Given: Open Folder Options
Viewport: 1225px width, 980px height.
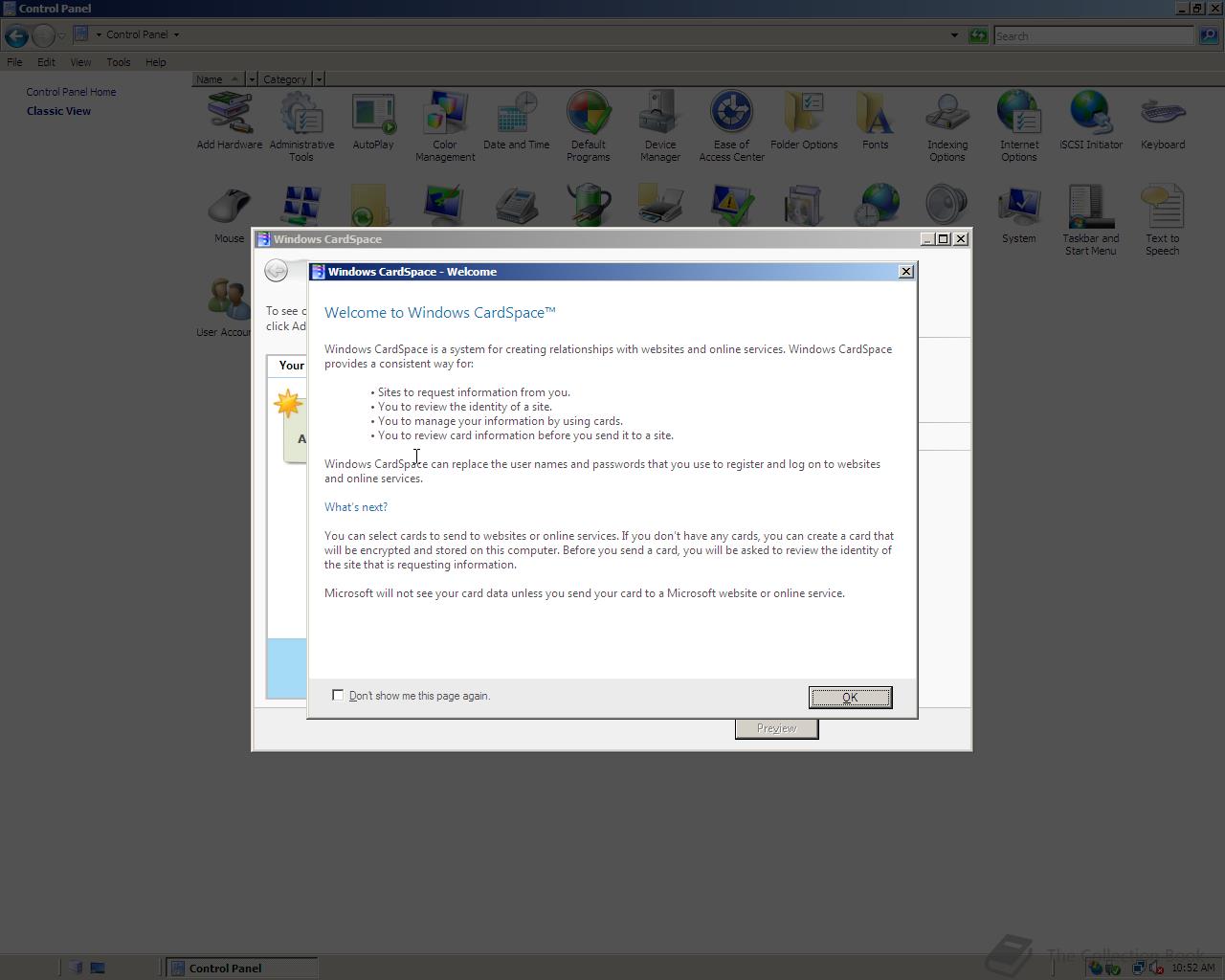Looking at the screenshot, I should [x=804, y=122].
